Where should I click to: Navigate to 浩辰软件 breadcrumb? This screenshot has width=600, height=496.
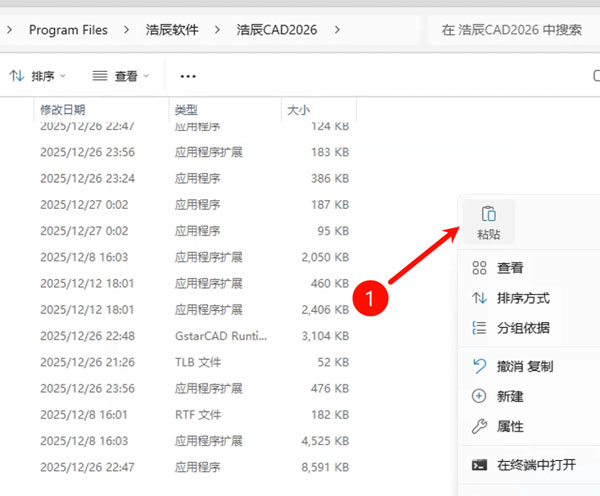point(172,30)
